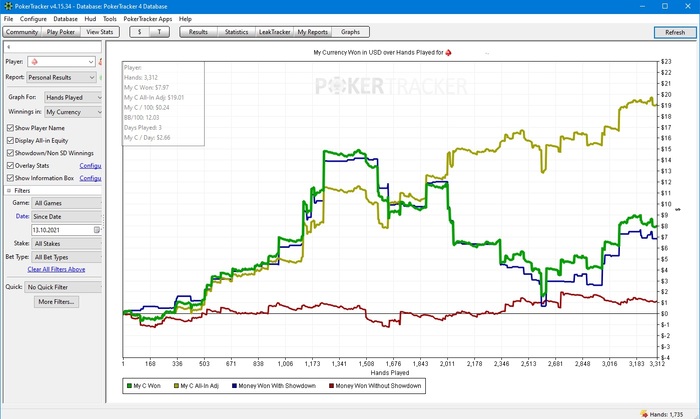The image size is (700, 419).
Task: Open the Graphs view
Action: point(350,32)
